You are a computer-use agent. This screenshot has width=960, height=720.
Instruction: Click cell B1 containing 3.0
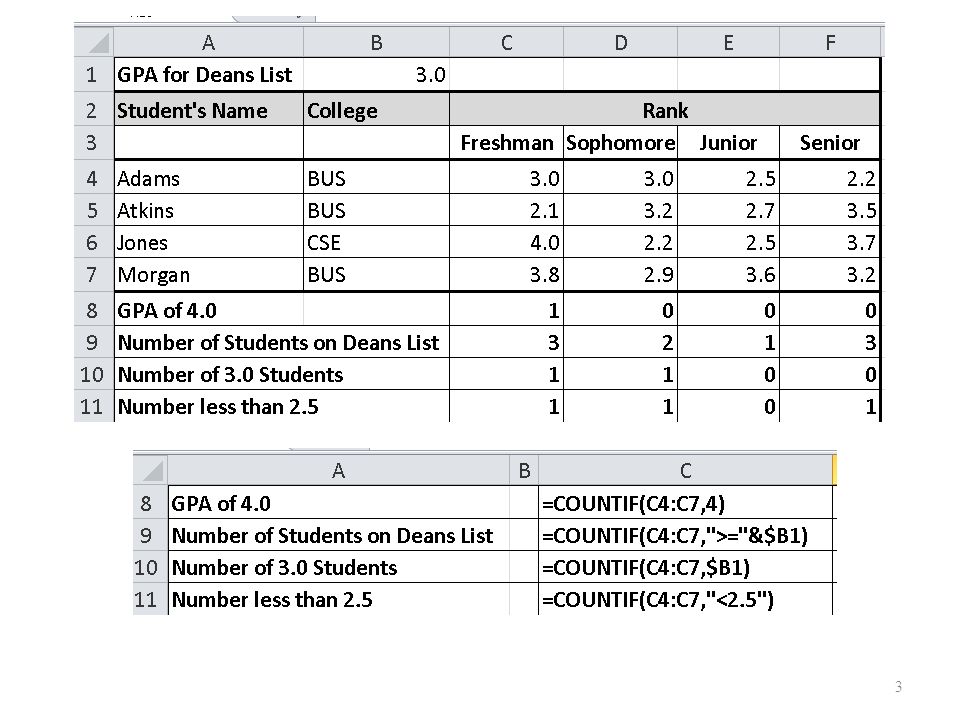coord(377,75)
